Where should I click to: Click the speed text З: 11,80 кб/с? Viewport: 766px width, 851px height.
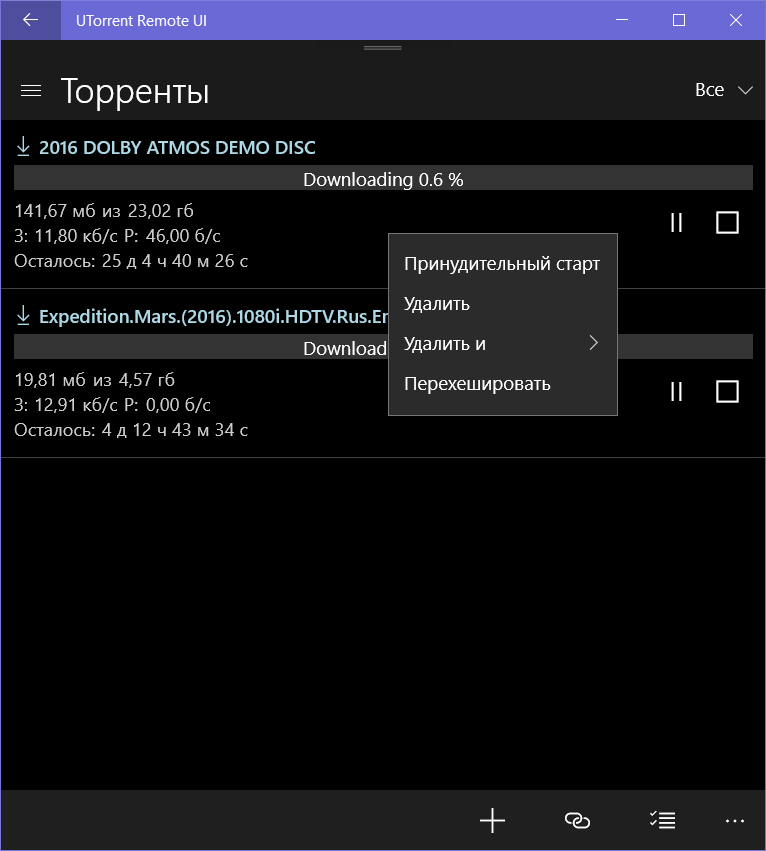pos(66,236)
